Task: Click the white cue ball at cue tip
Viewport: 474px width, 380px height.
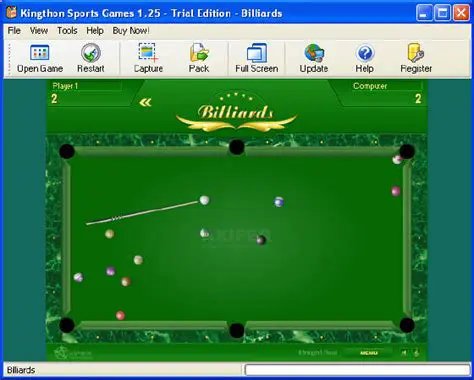Action: [x=204, y=200]
